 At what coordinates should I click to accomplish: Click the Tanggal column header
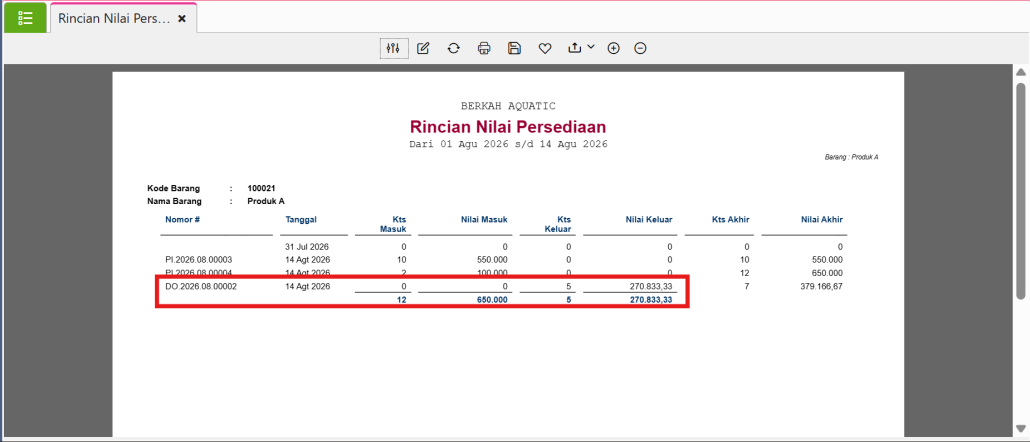301,219
